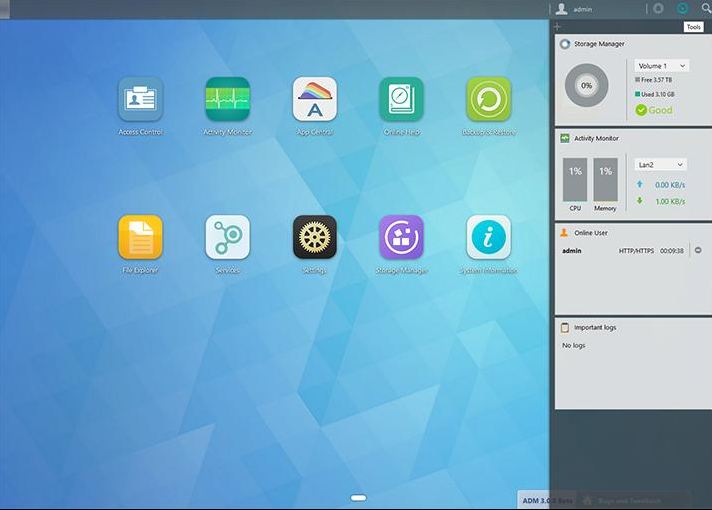Expand the Volume 1 dropdown
Screen dimensions: 712x510
tap(662, 66)
